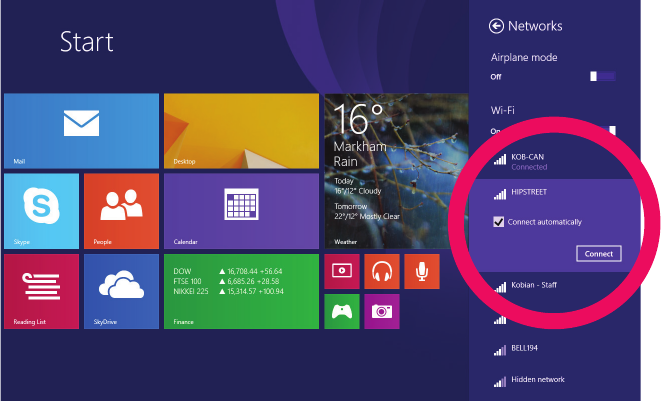Click the DOW quote in Finance tile
This screenshot has width=661, height=401.
click(x=228, y=271)
